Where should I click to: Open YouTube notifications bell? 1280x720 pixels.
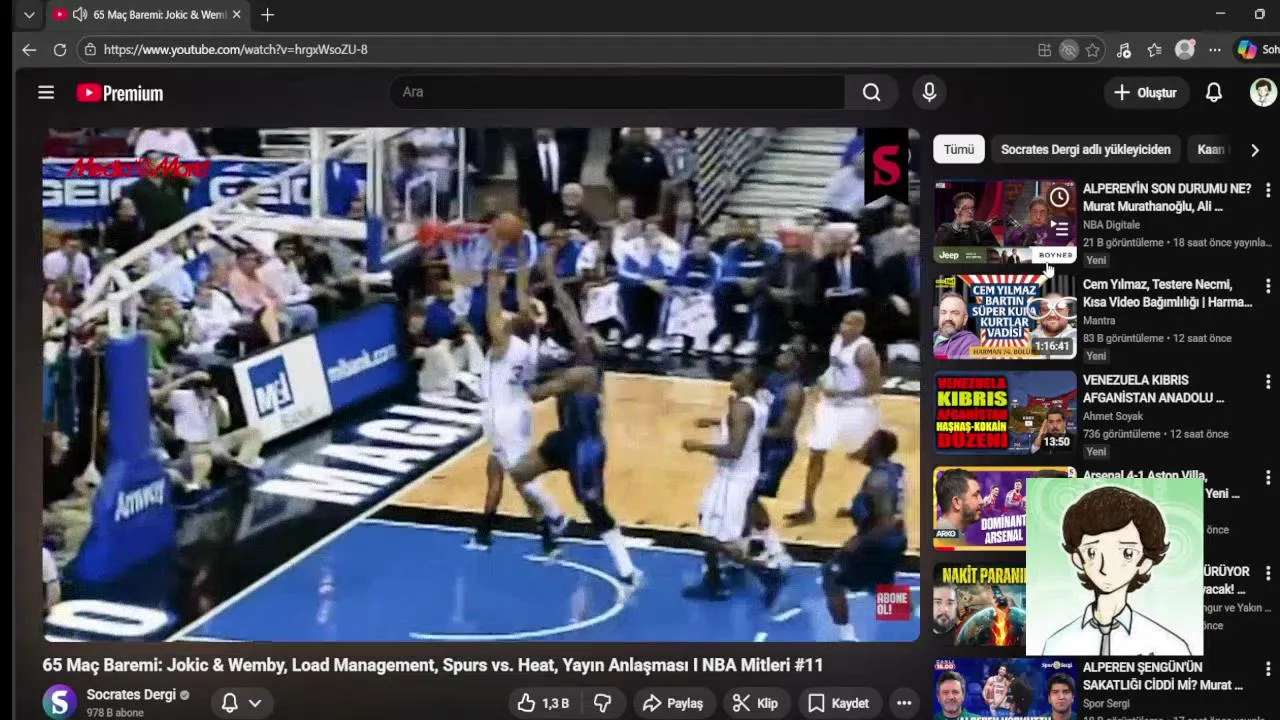(1213, 93)
